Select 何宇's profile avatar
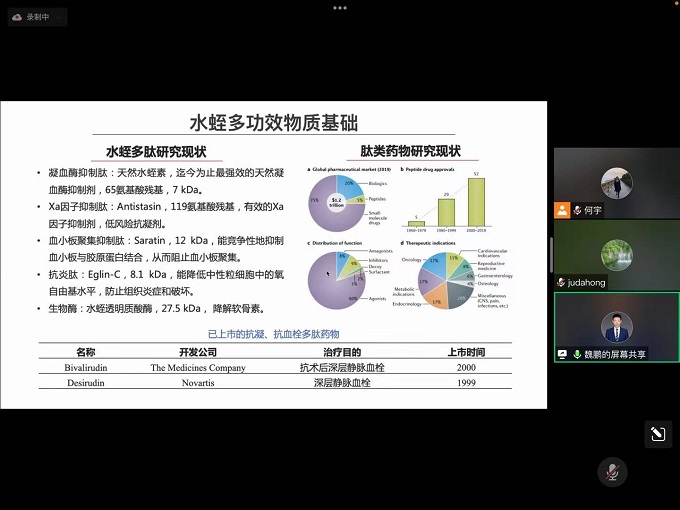The image size is (680, 510). pyautogui.click(x=616, y=183)
